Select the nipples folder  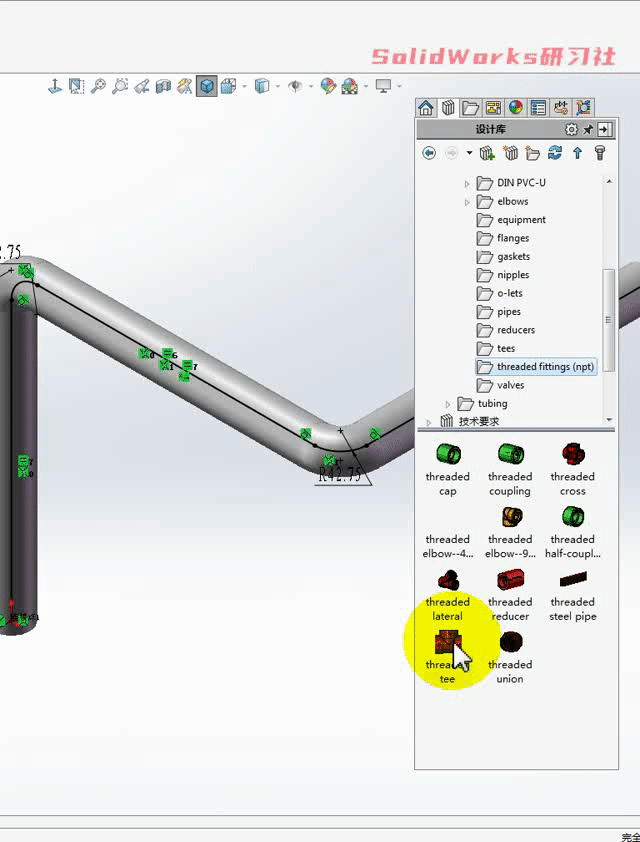click(x=503, y=275)
